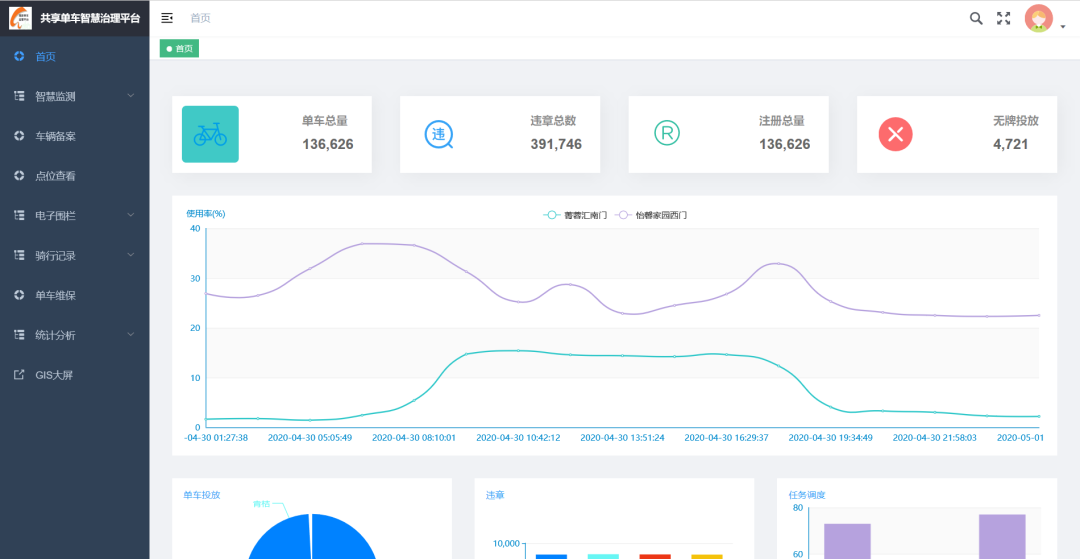This screenshot has height=559, width=1080.
Task: Click the x-axis label 2020-04-30 16:29:37
Action: pyautogui.click(x=727, y=437)
